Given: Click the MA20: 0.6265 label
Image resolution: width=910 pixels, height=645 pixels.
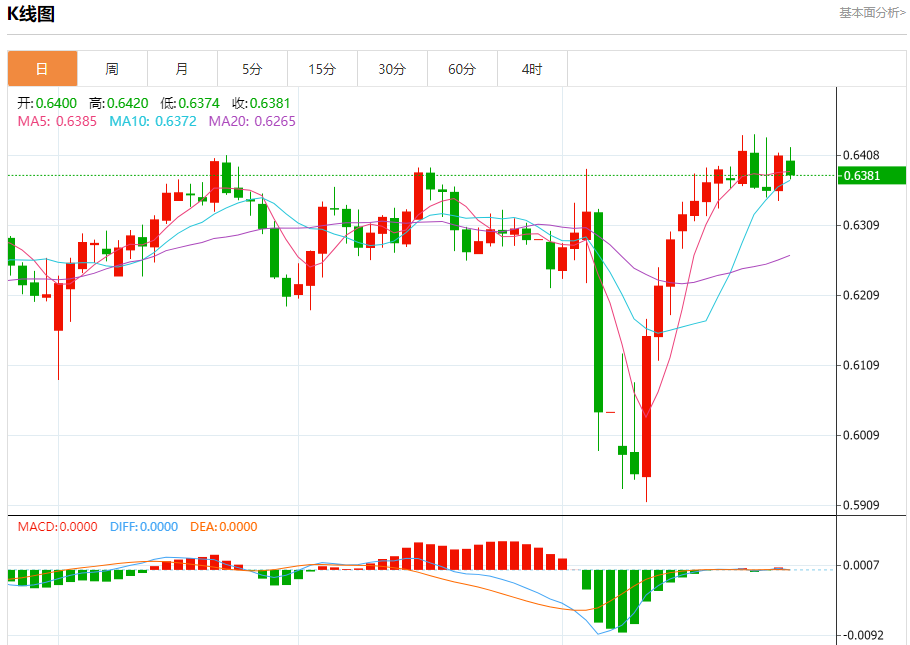Looking at the screenshot, I should pyautogui.click(x=252, y=121).
